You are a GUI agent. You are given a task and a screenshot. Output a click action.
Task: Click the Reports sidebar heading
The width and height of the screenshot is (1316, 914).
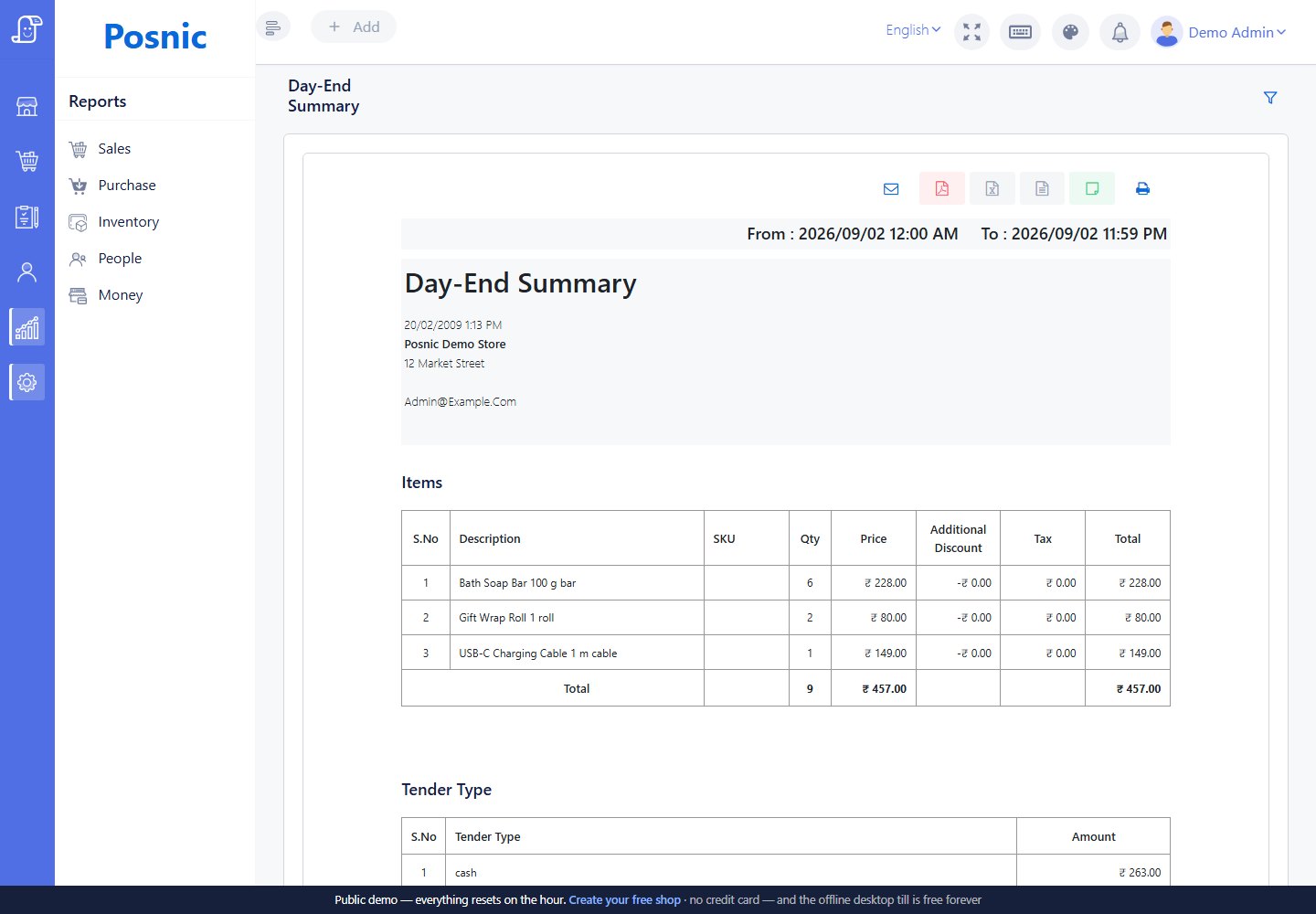(98, 101)
